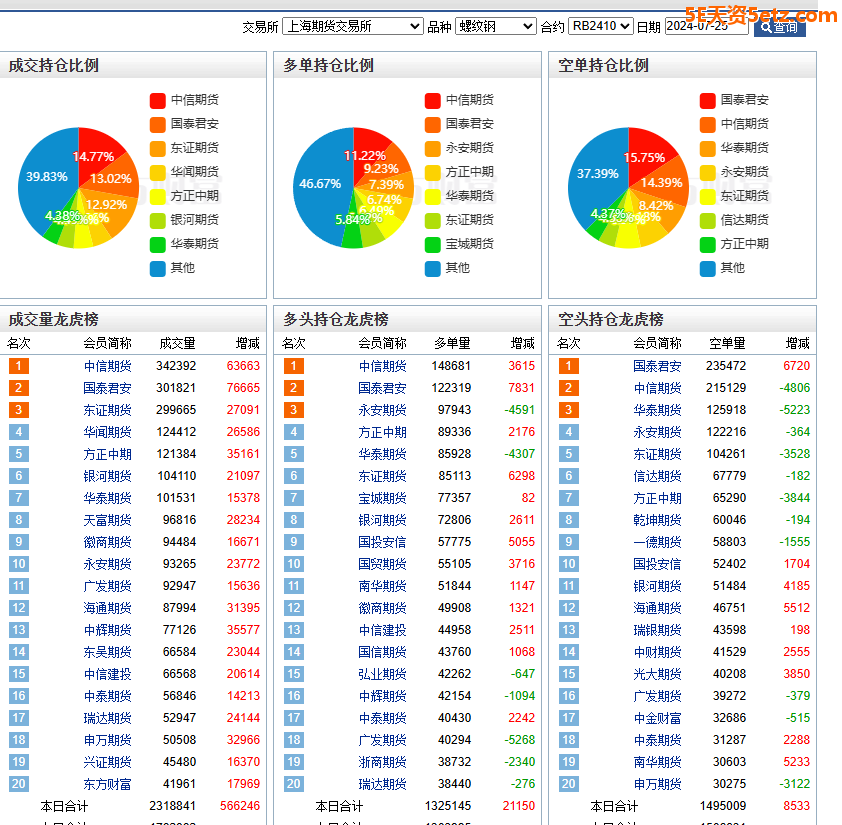Open 永安期货 link in 多头持仓龙虎榜

[382, 410]
